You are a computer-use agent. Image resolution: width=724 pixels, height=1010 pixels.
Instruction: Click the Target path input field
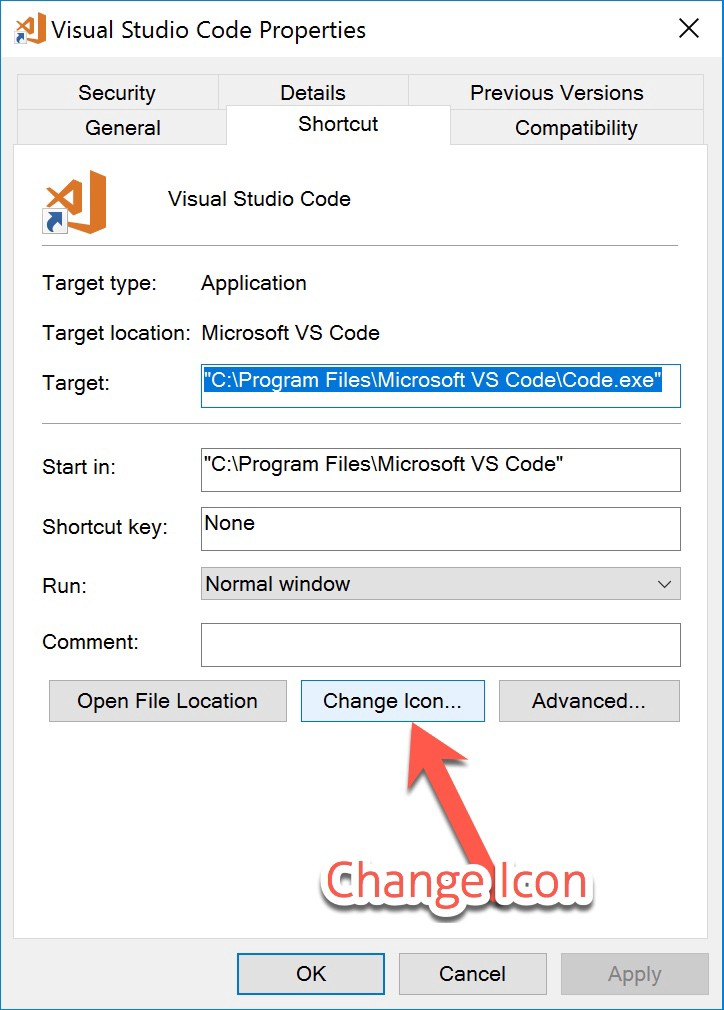[x=440, y=385]
